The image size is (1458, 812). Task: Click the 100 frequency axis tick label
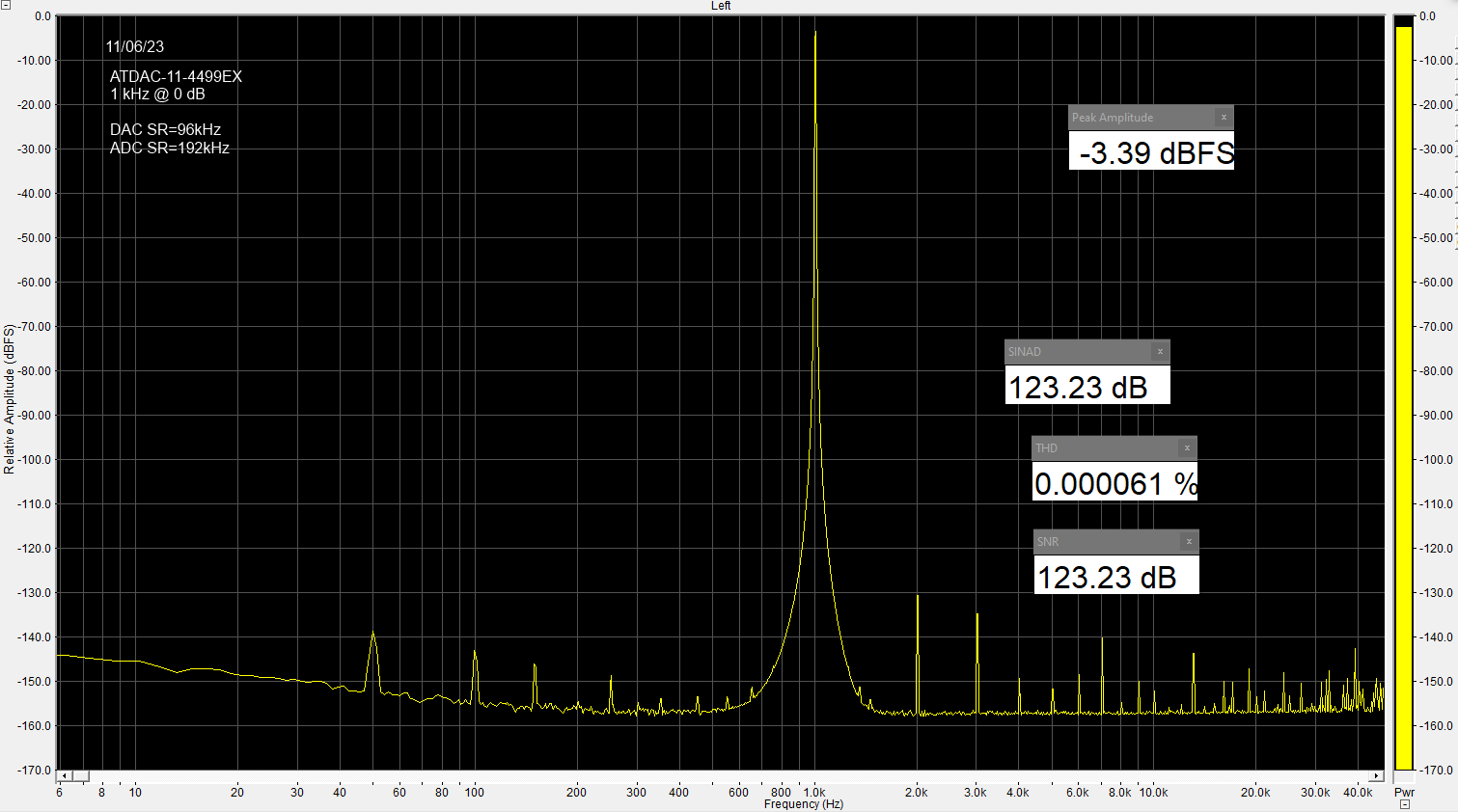(x=475, y=793)
